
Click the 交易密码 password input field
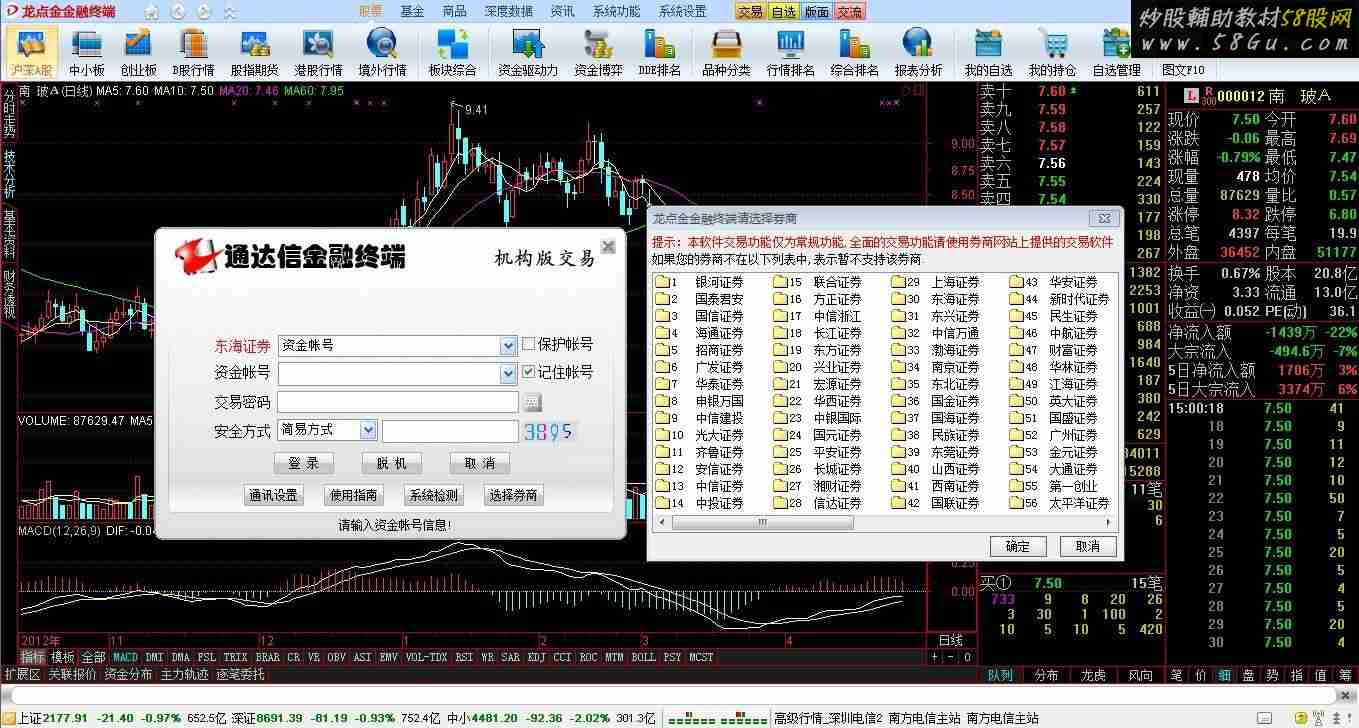tap(397, 402)
